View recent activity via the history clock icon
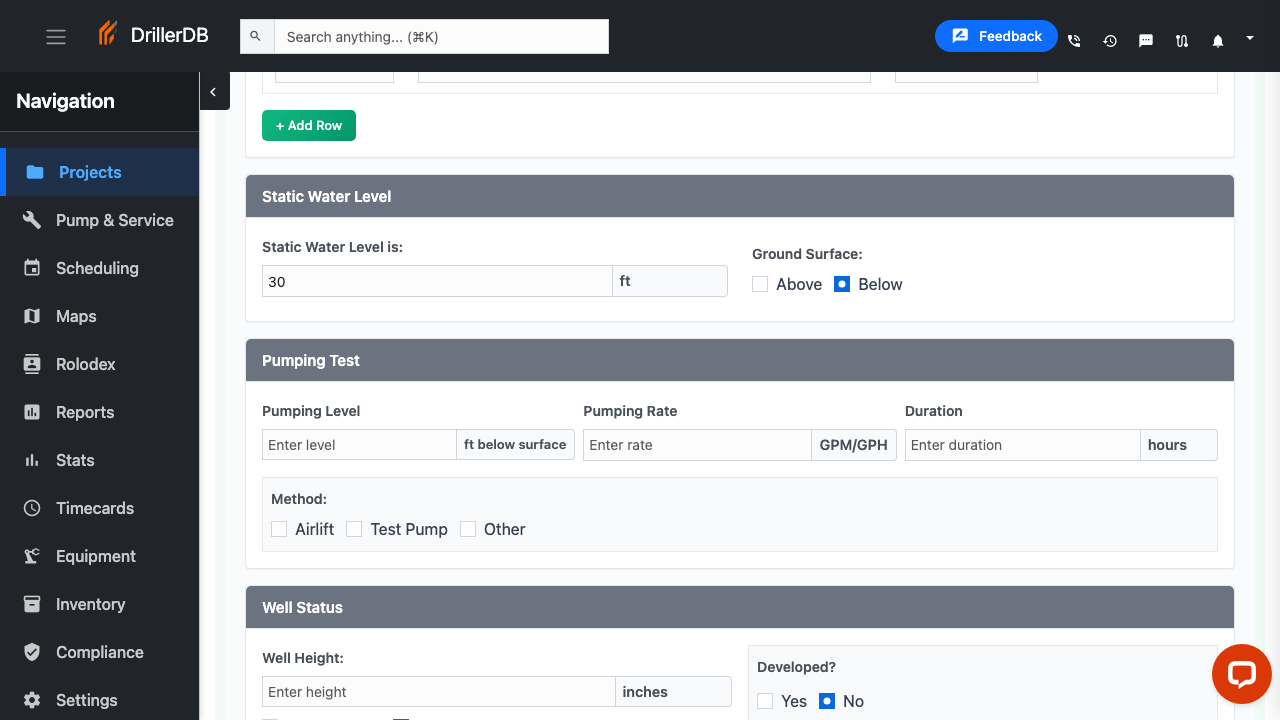The width and height of the screenshot is (1280, 720). [1109, 41]
